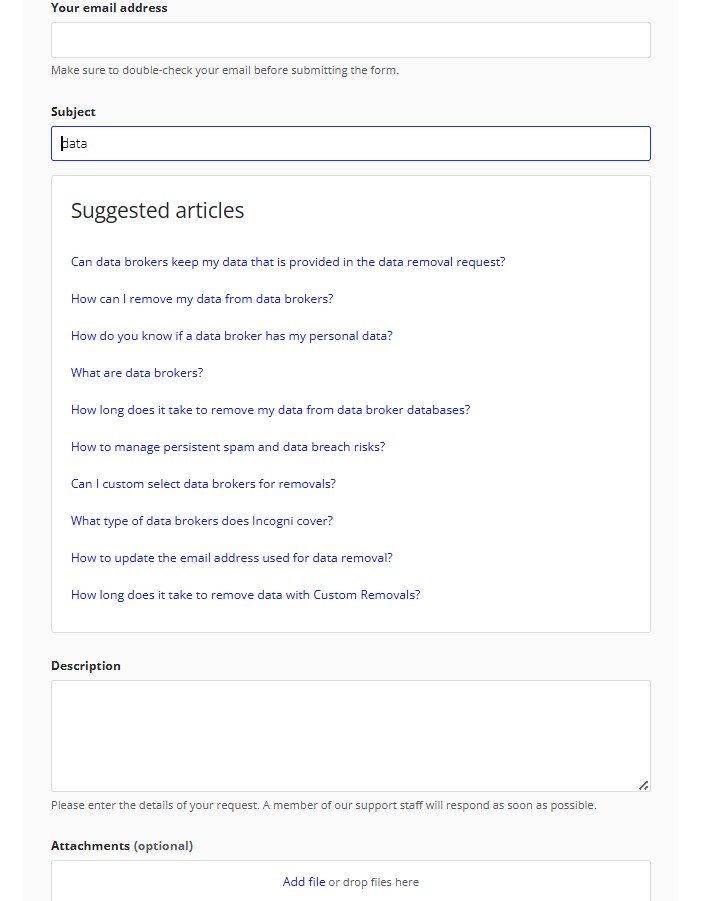Viewport: 717px width, 901px height.
Task: Open article about data removal timeframes
Action: tap(271, 409)
